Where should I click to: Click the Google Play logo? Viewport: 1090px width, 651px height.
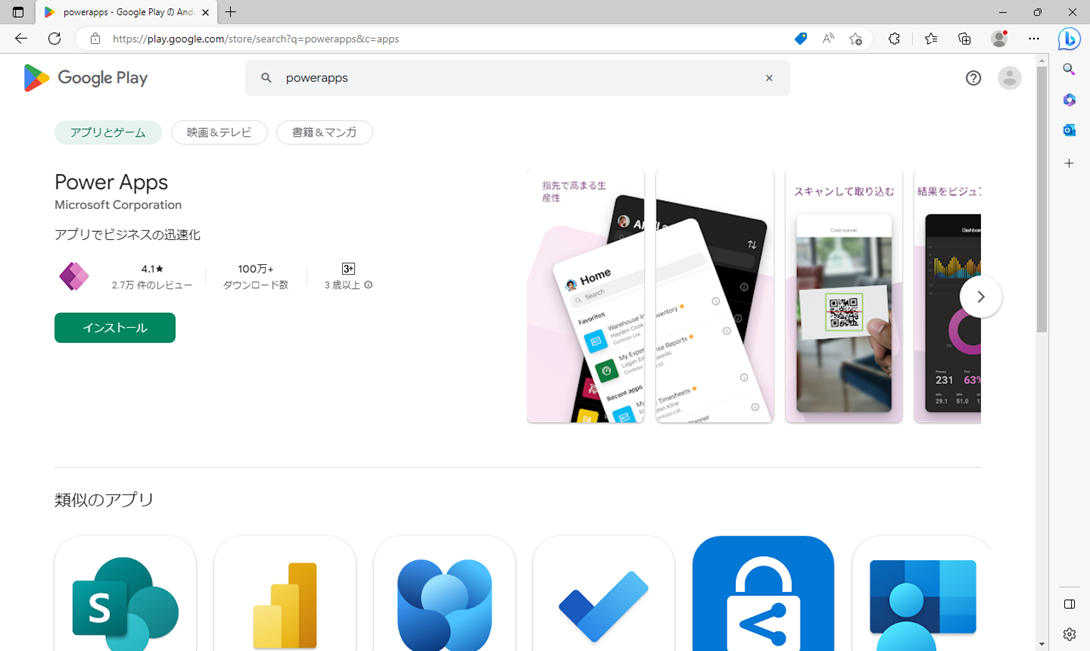coord(86,78)
